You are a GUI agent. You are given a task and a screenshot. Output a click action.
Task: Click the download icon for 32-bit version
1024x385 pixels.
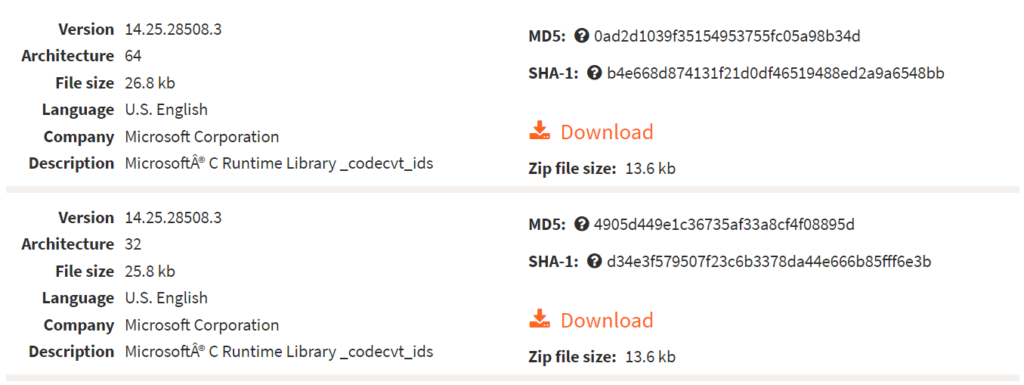540,320
